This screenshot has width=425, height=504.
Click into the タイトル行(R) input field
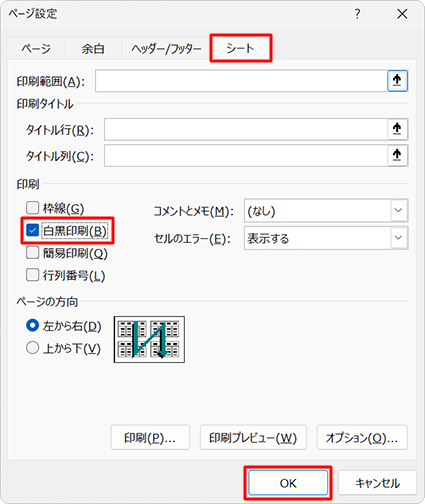click(246, 129)
